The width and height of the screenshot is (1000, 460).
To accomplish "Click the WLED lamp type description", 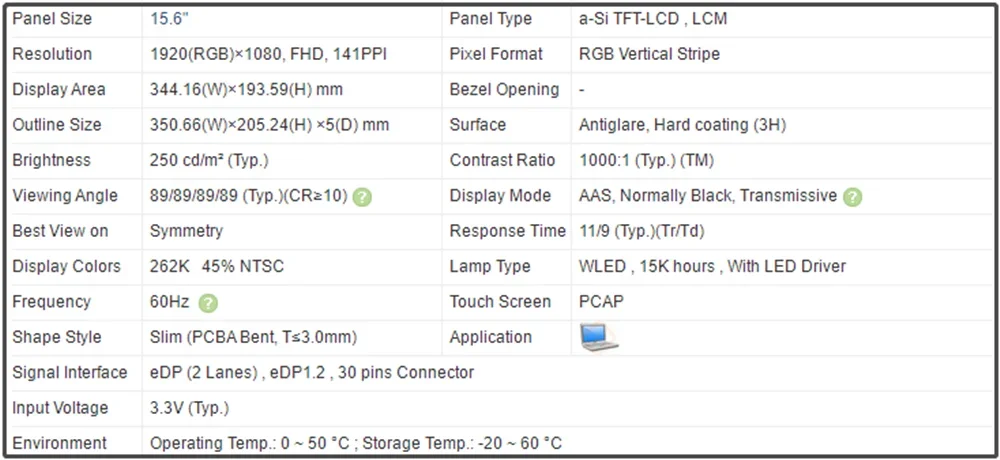I will 712,266.
